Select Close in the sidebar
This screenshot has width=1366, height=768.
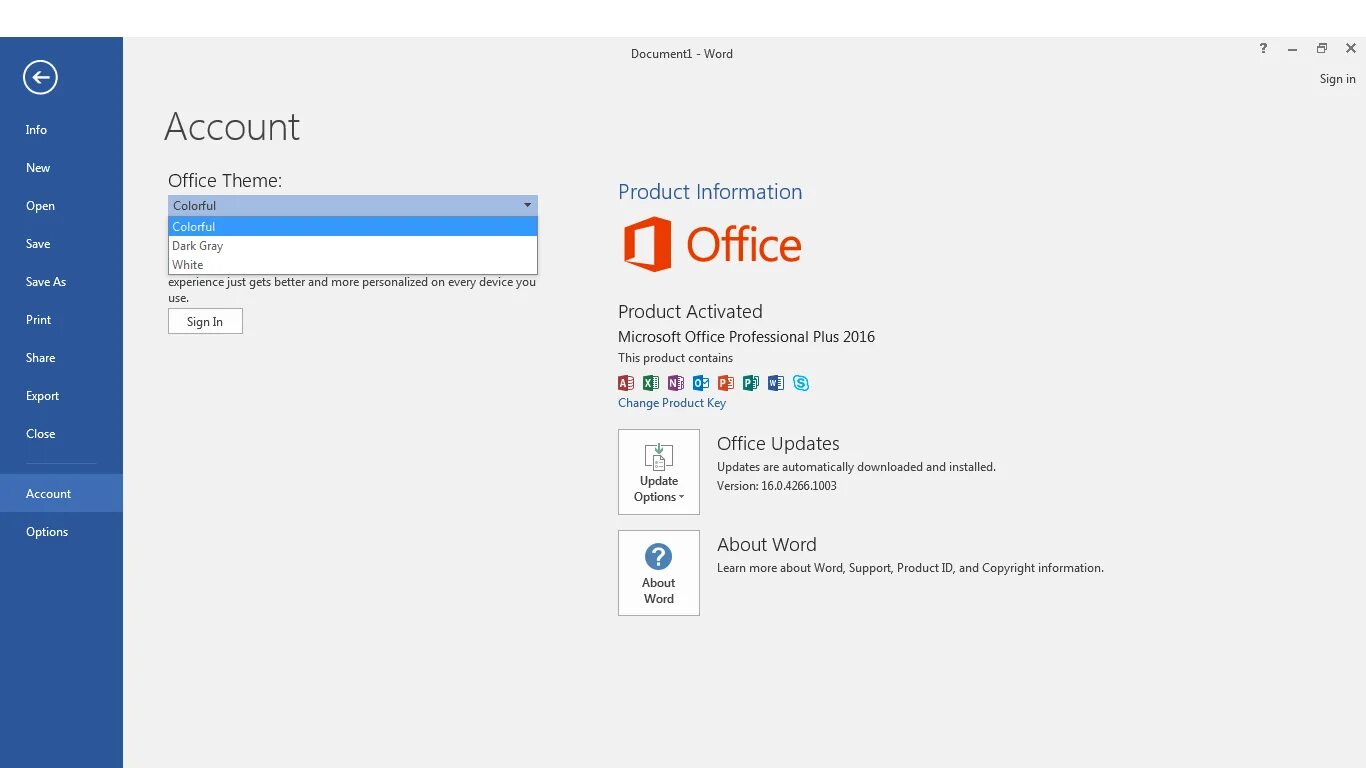61,434
